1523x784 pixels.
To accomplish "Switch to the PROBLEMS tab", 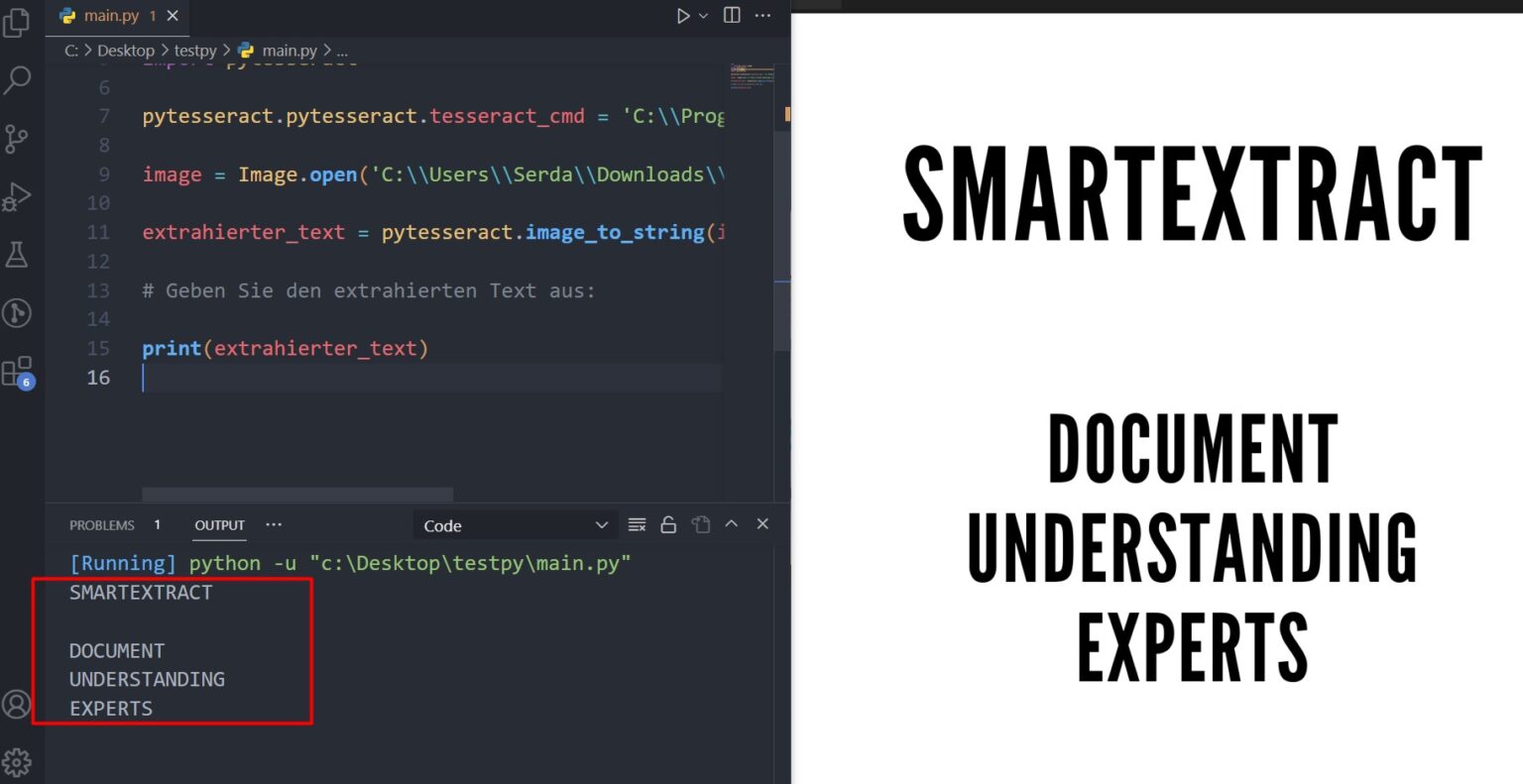I will coord(102,524).
